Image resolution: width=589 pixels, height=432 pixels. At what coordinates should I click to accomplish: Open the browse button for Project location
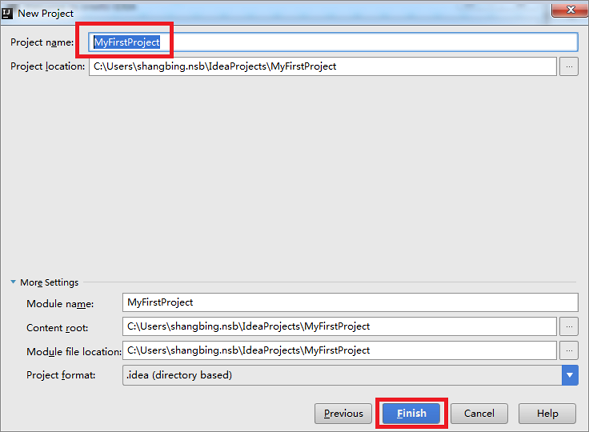tap(569, 66)
